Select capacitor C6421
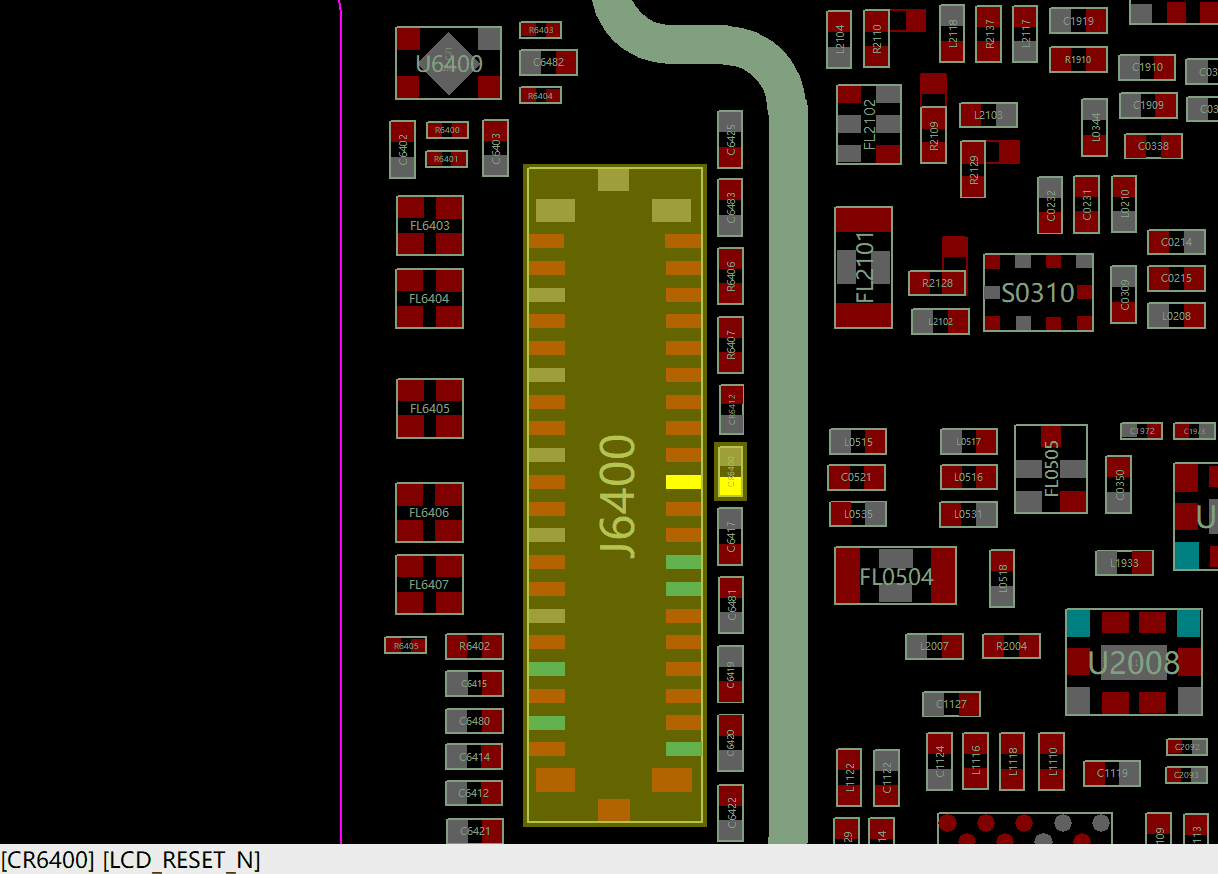 [x=474, y=831]
